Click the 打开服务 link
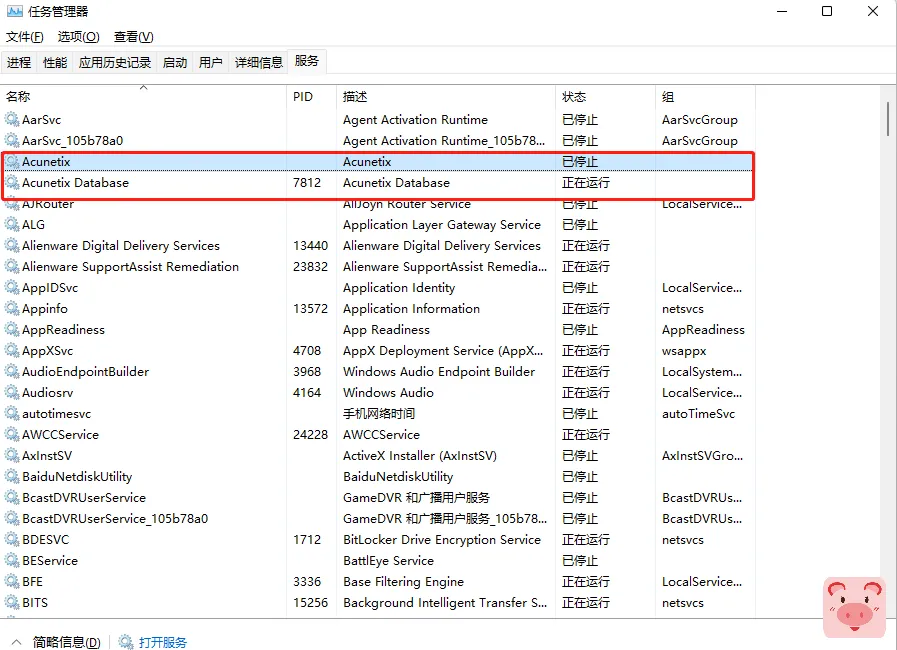This screenshot has height=650, width=897. click(162, 642)
